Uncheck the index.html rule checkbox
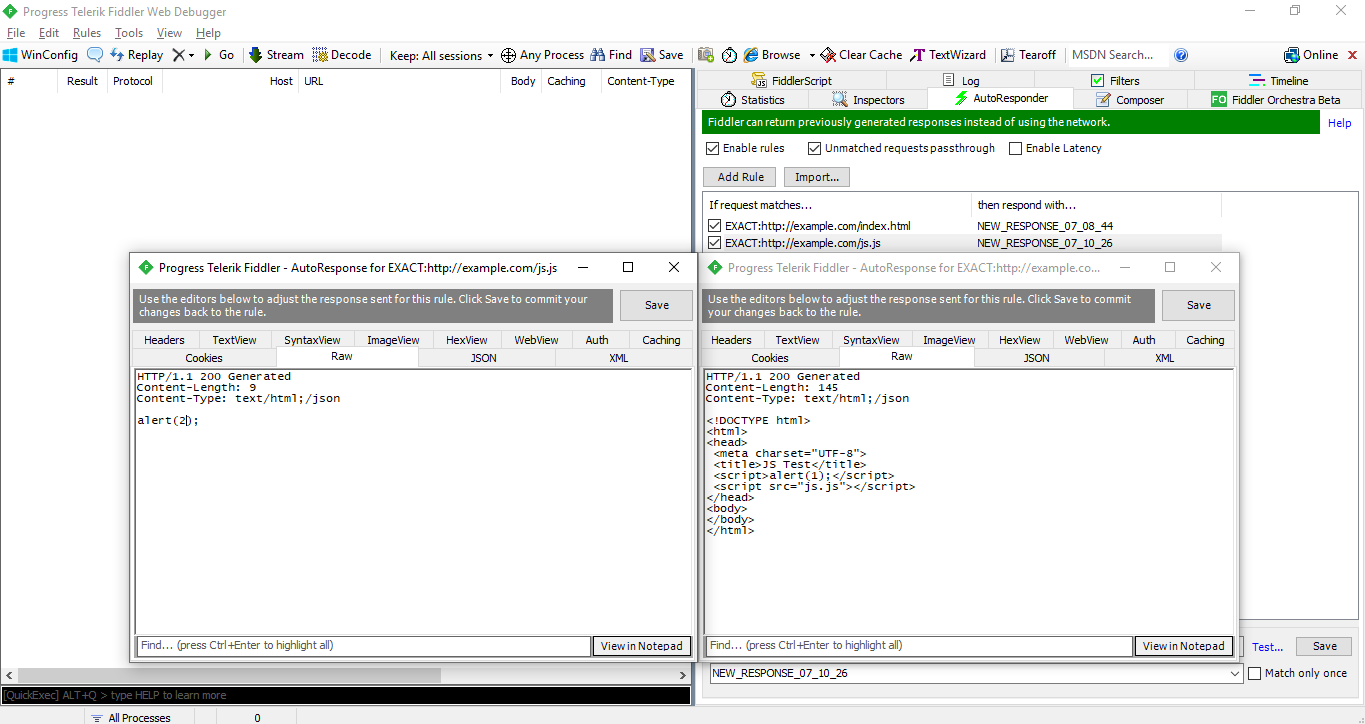This screenshot has height=724, width=1365. click(x=714, y=226)
